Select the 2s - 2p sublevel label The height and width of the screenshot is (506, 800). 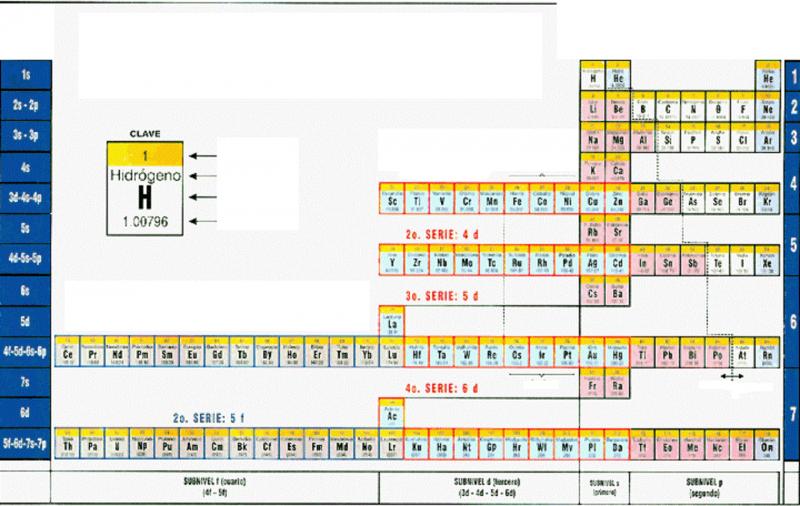(x=27, y=105)
